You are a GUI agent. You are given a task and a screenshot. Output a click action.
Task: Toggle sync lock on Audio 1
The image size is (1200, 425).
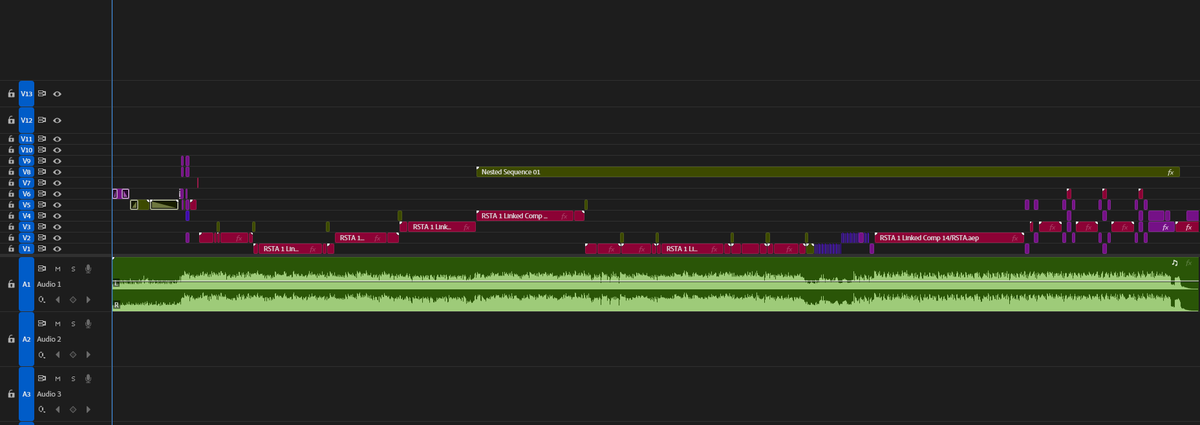[x=43, y=269]
